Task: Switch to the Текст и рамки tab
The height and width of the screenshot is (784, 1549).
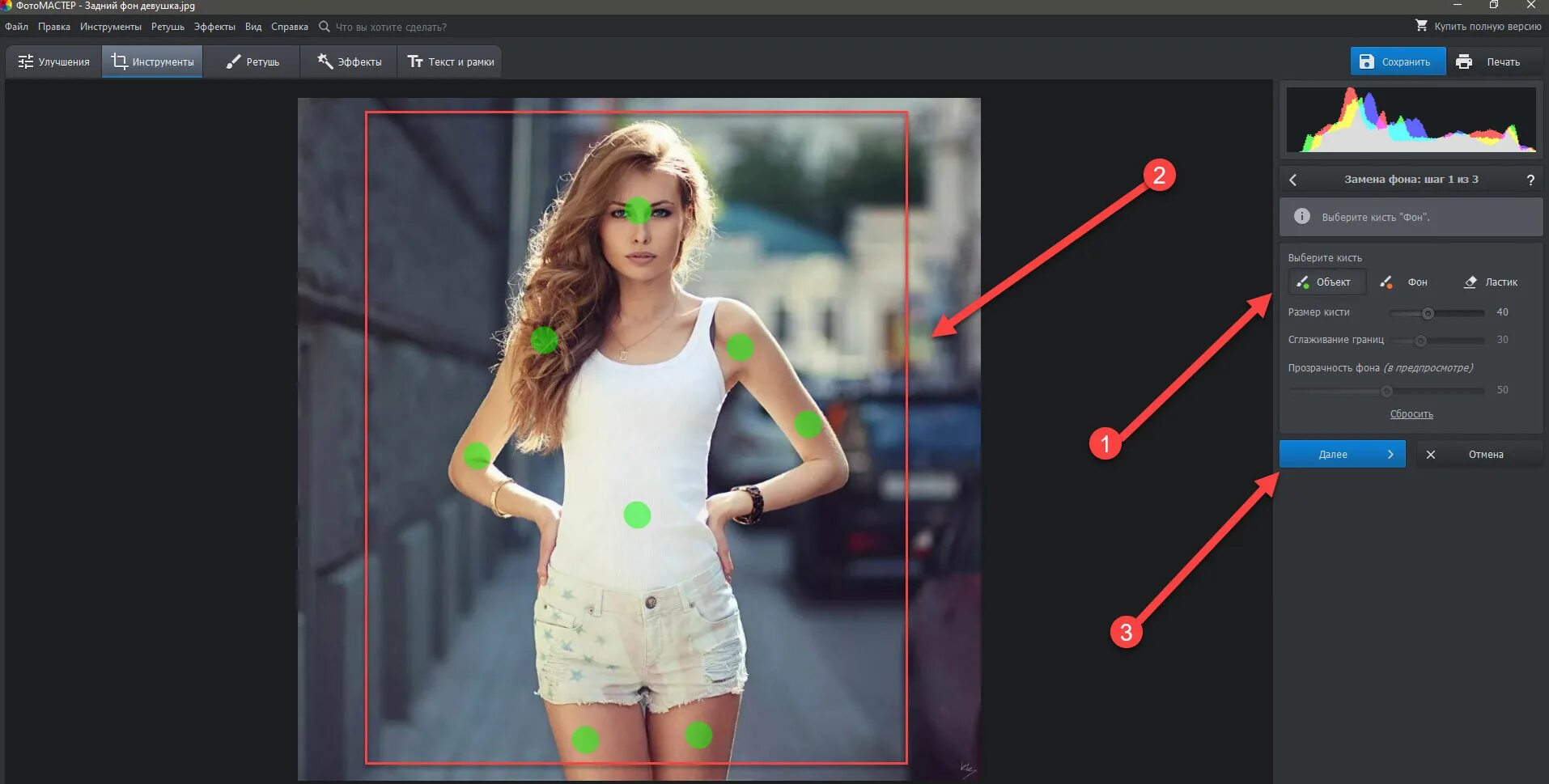Action: point(450,61)
